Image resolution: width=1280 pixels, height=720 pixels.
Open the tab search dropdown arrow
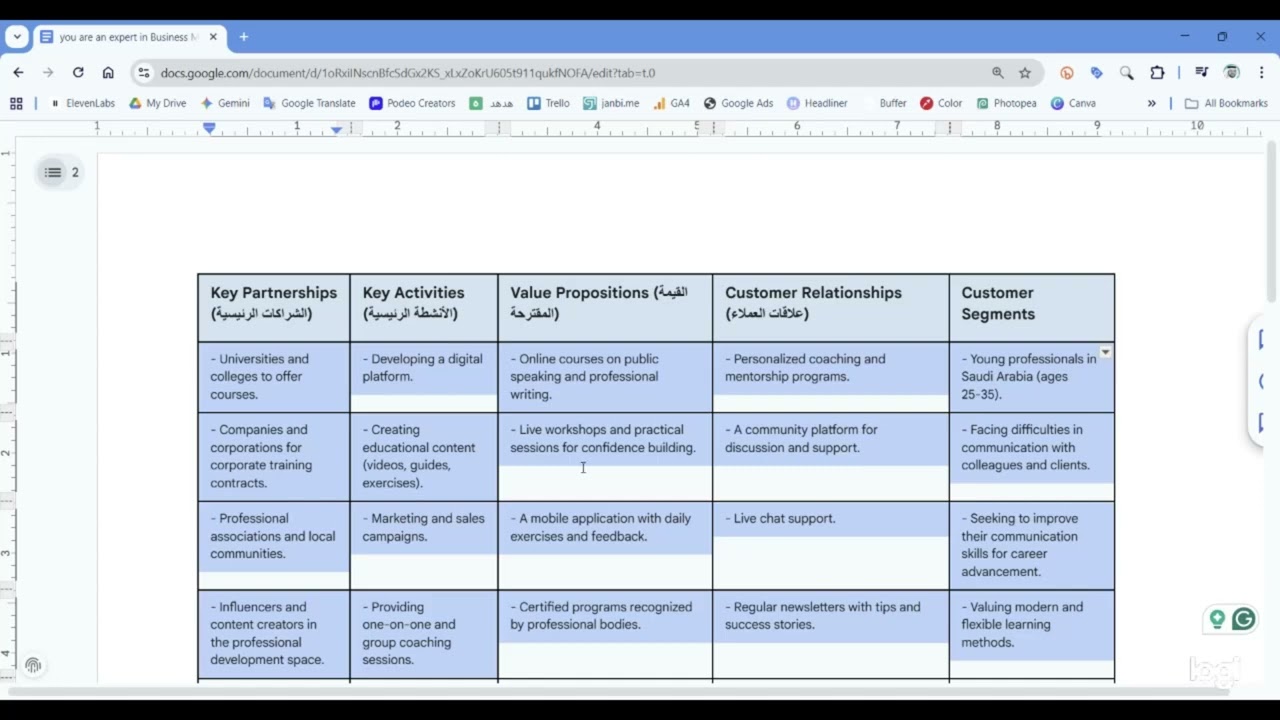point(17,37)
